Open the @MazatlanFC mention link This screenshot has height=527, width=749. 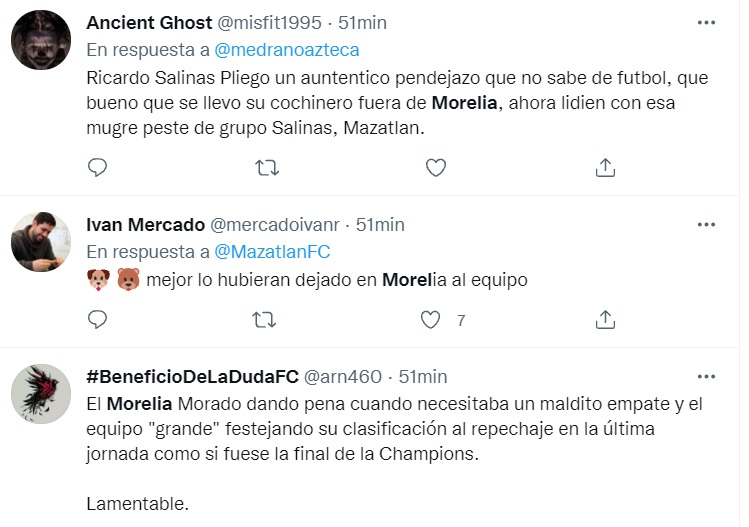272,252
